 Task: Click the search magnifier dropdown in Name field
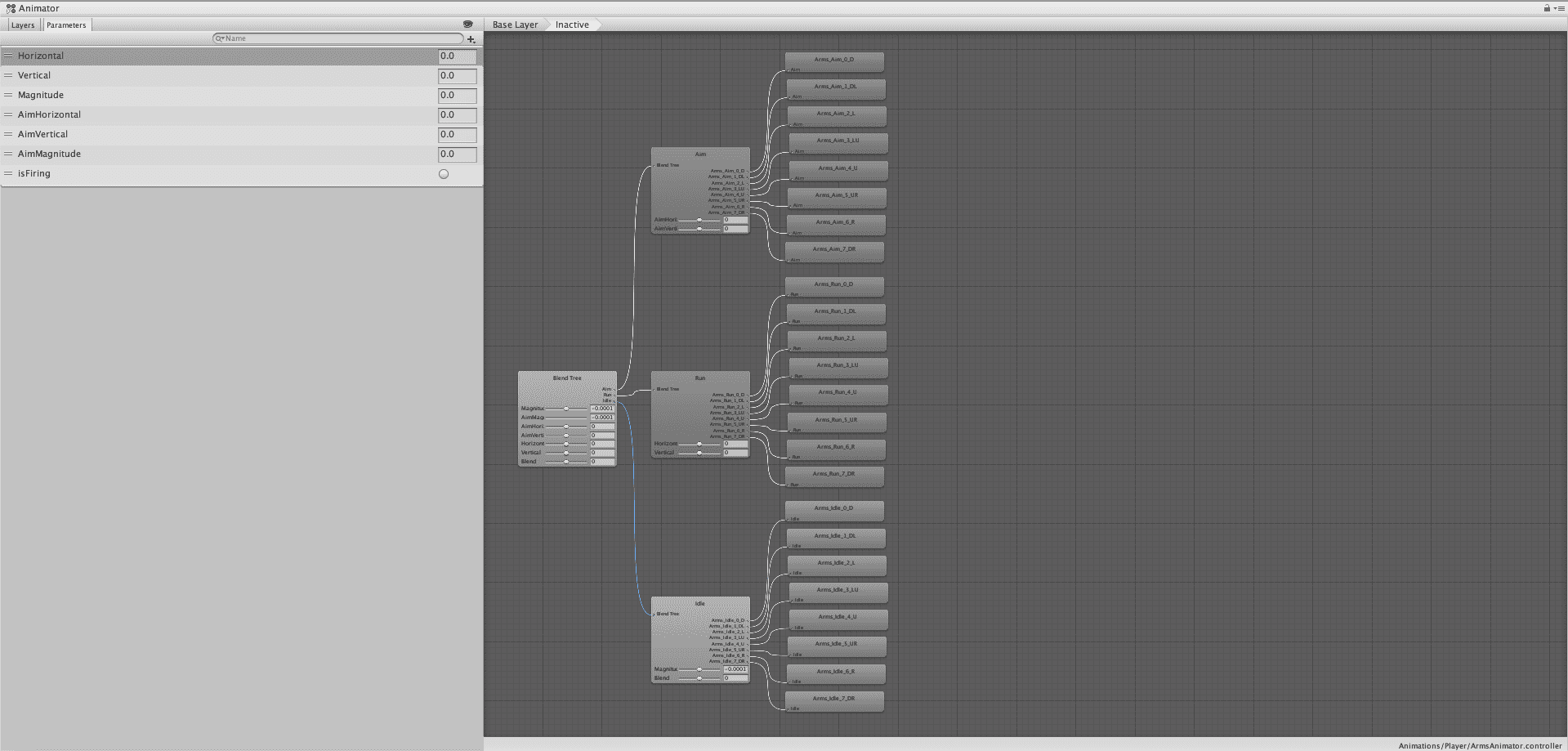pos(219,38)
